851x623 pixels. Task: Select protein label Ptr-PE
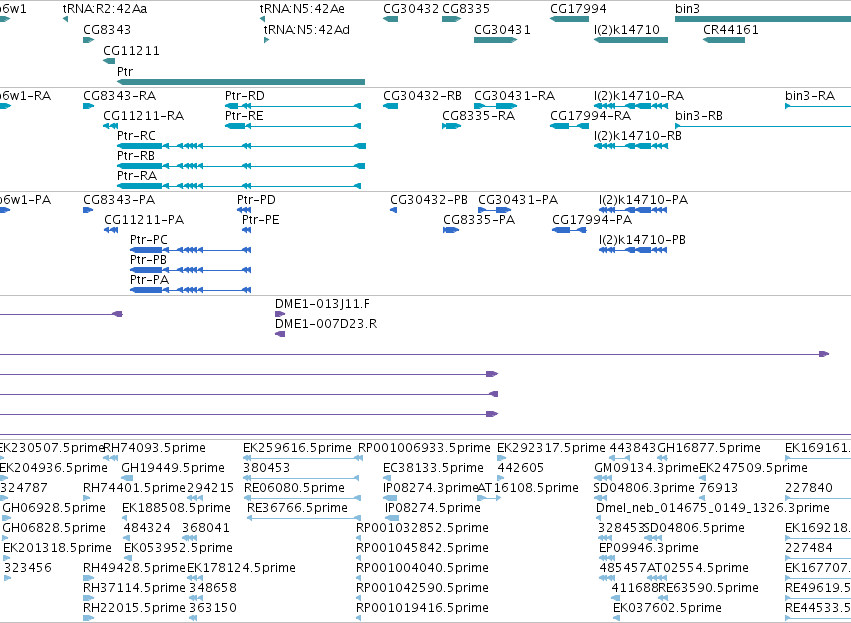tap(261, 220)
